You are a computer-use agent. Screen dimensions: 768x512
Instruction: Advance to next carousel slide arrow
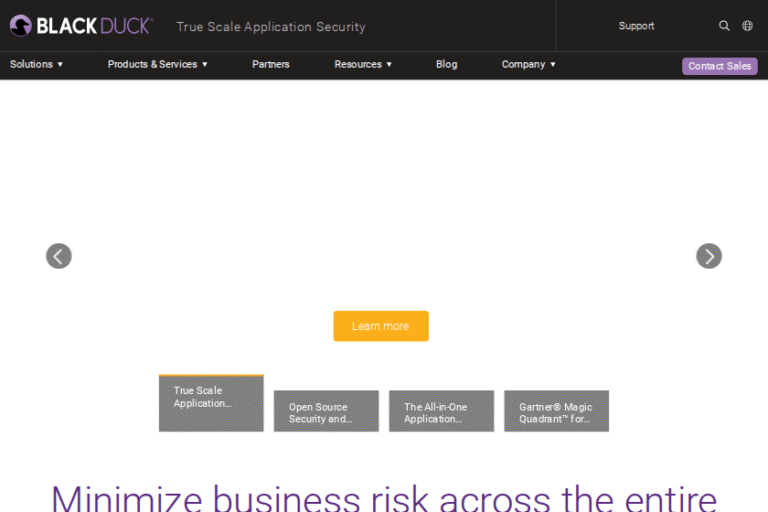(x=709, y=256)
